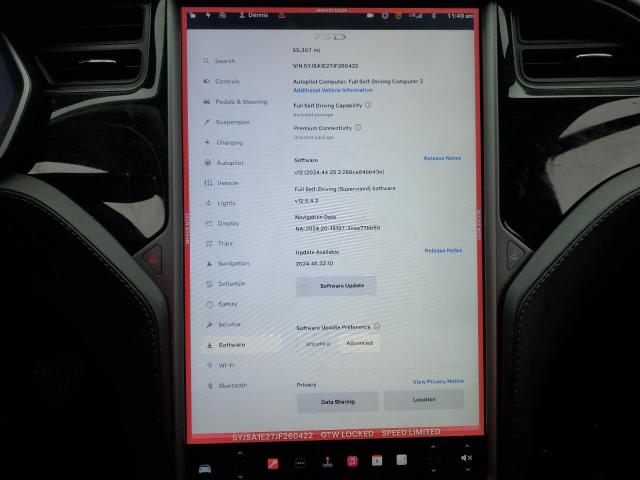Viewport: 640px width, 480px height.
Task: Select the Standard update preference
Action: tap(318, 344)
